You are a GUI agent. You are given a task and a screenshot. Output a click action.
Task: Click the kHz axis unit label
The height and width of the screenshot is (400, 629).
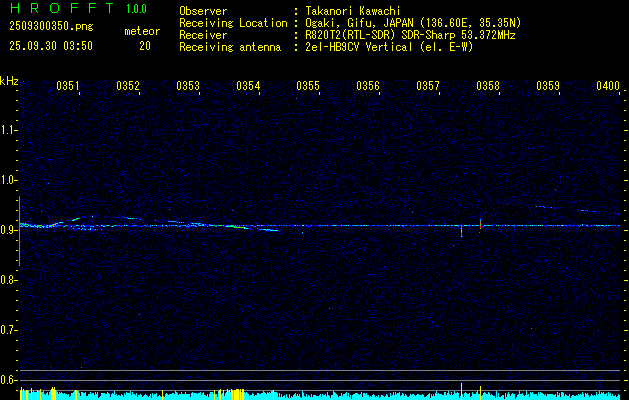click(9, 81)
